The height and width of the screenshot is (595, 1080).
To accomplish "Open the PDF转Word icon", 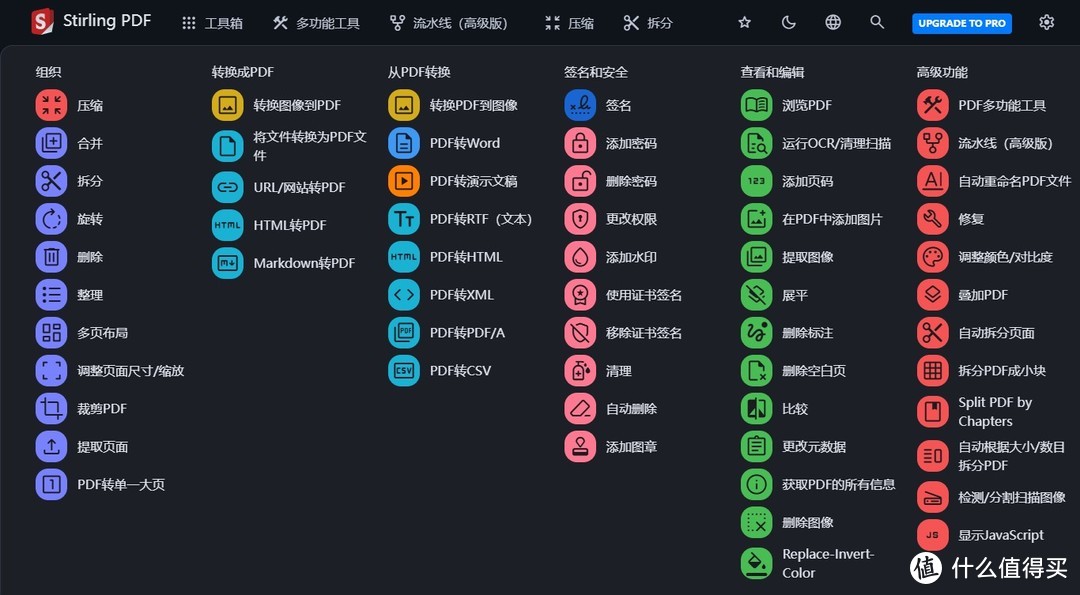I will (x=404, y=143).
